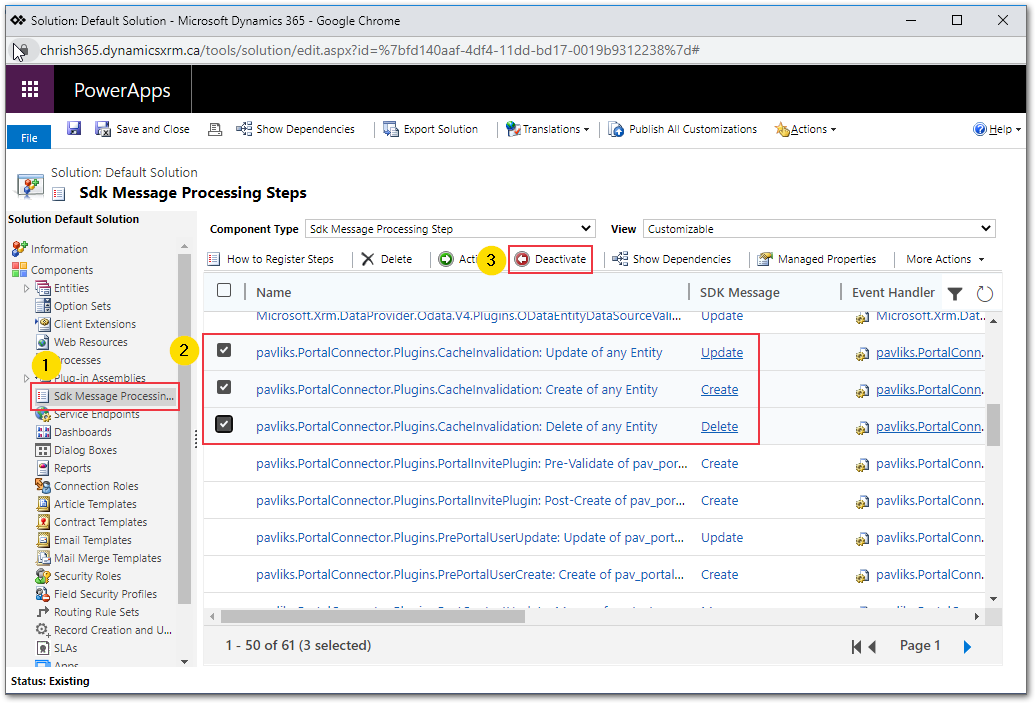Click How to Register Steps
This screenshot has width=1036, height=704.
point(270,259)
